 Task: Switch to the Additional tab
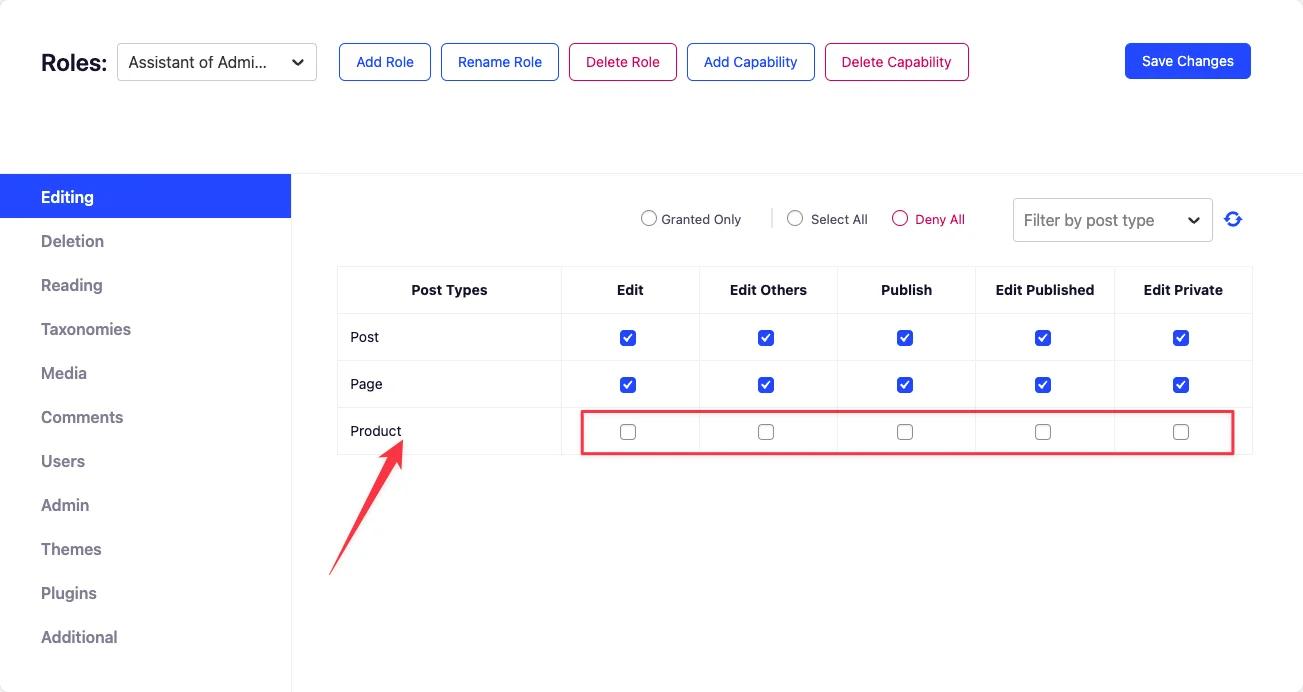tap(145, 637)
